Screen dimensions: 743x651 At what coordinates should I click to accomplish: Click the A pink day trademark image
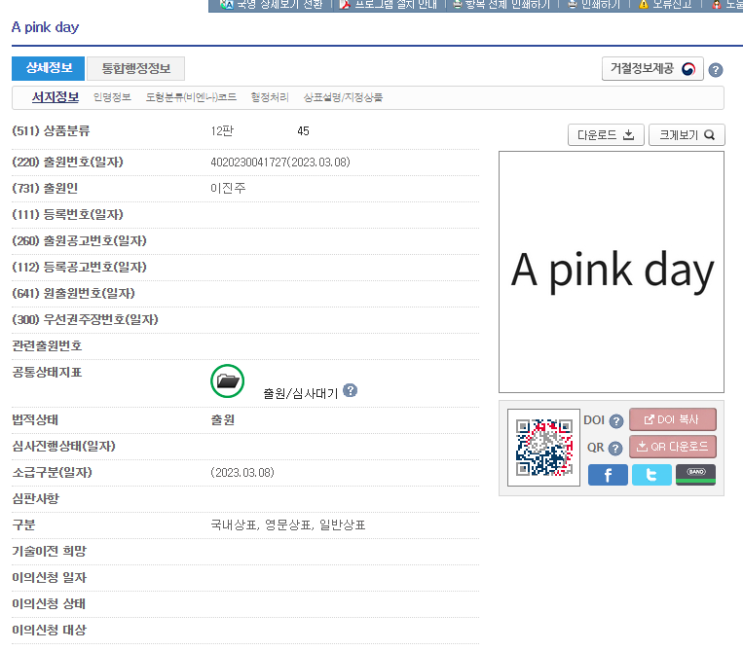coord(611,272)
